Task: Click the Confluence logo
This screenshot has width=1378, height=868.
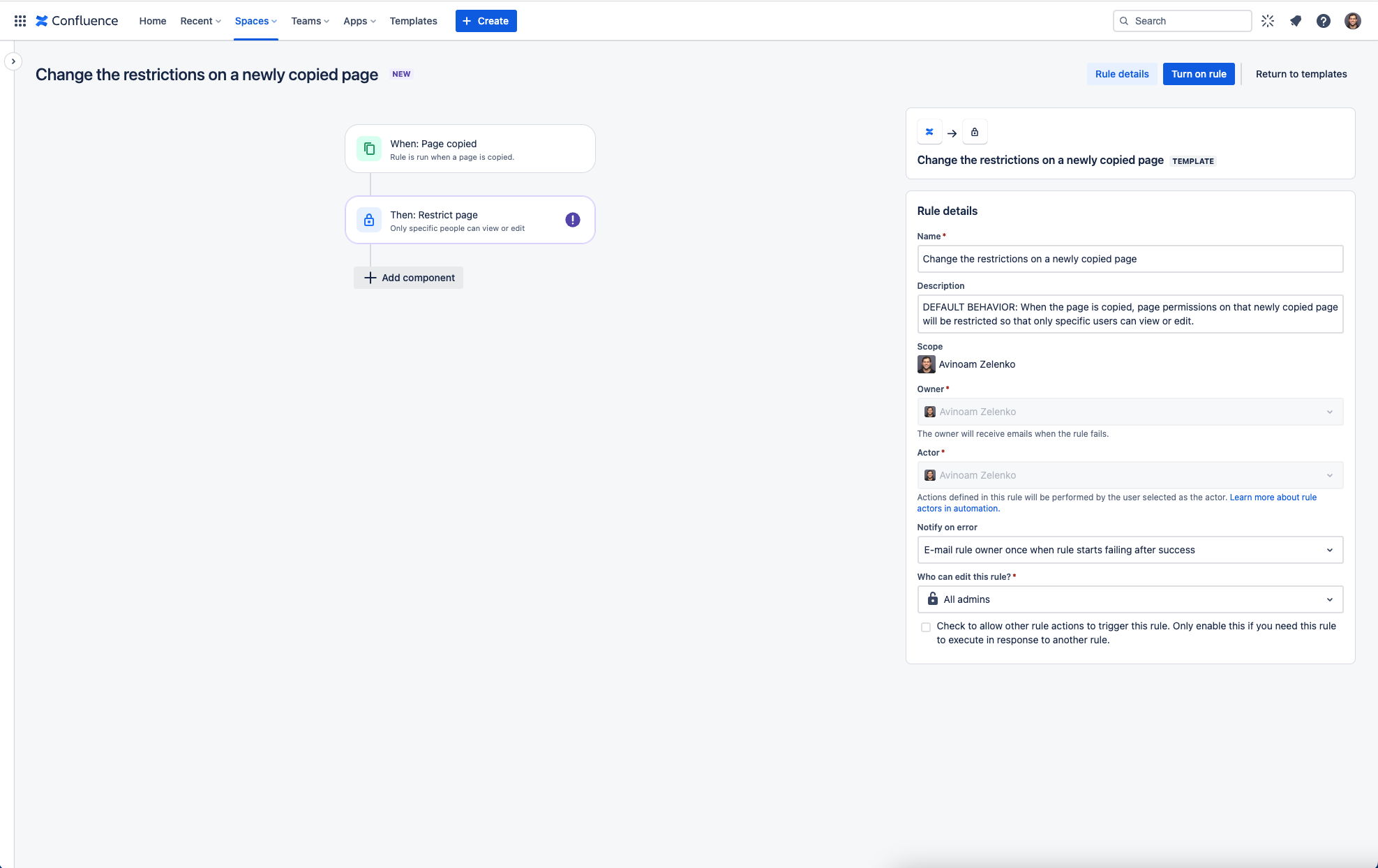Action: pos(77,21)
